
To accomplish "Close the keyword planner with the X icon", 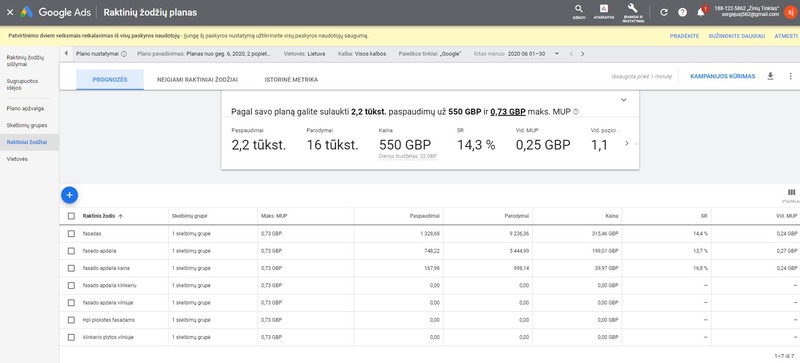I will click(10, 13).
